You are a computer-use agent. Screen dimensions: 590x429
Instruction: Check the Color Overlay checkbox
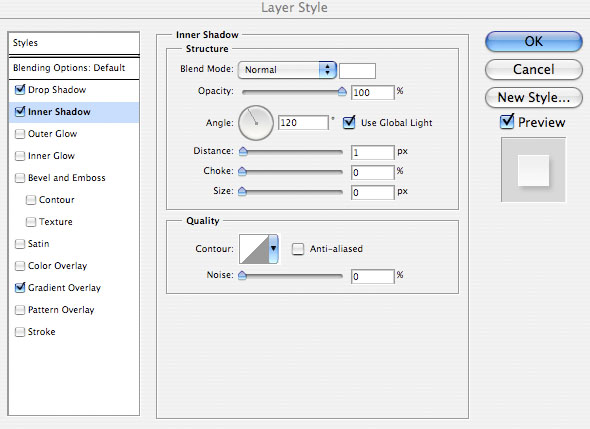[20, 266]
